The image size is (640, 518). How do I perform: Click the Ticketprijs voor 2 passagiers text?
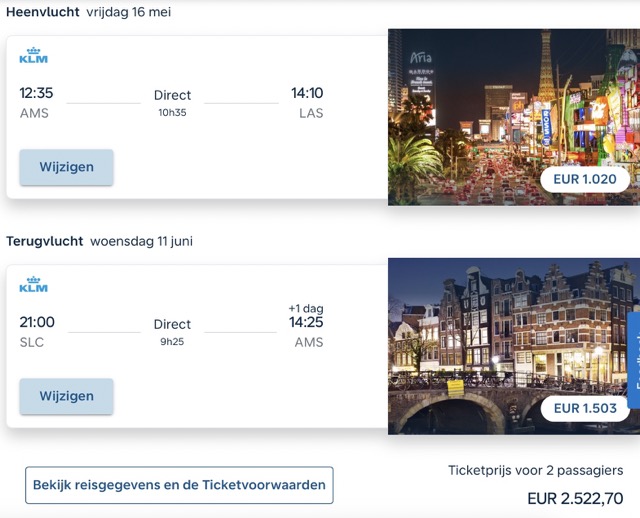click(535, 470)
